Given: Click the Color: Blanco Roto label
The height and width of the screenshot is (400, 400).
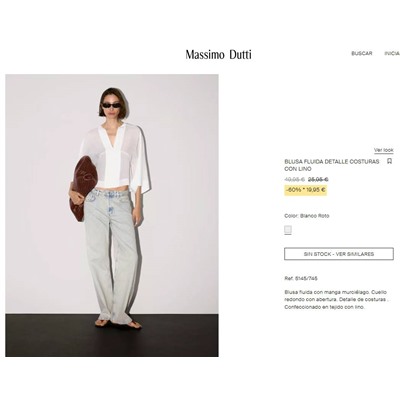Looking at the screenshot, I should (307, 216).
